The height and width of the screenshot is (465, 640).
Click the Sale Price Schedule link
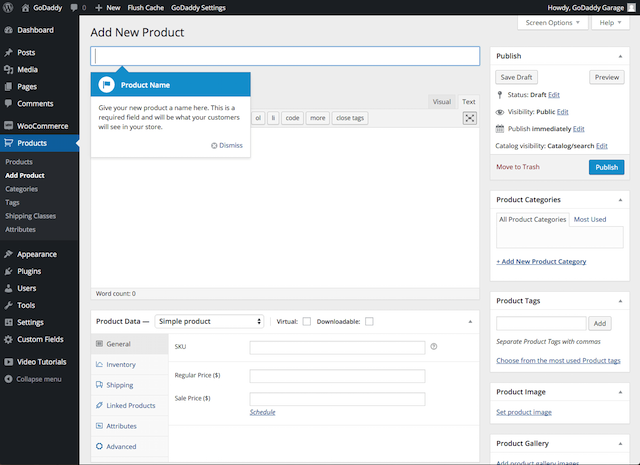coord(262,412)
